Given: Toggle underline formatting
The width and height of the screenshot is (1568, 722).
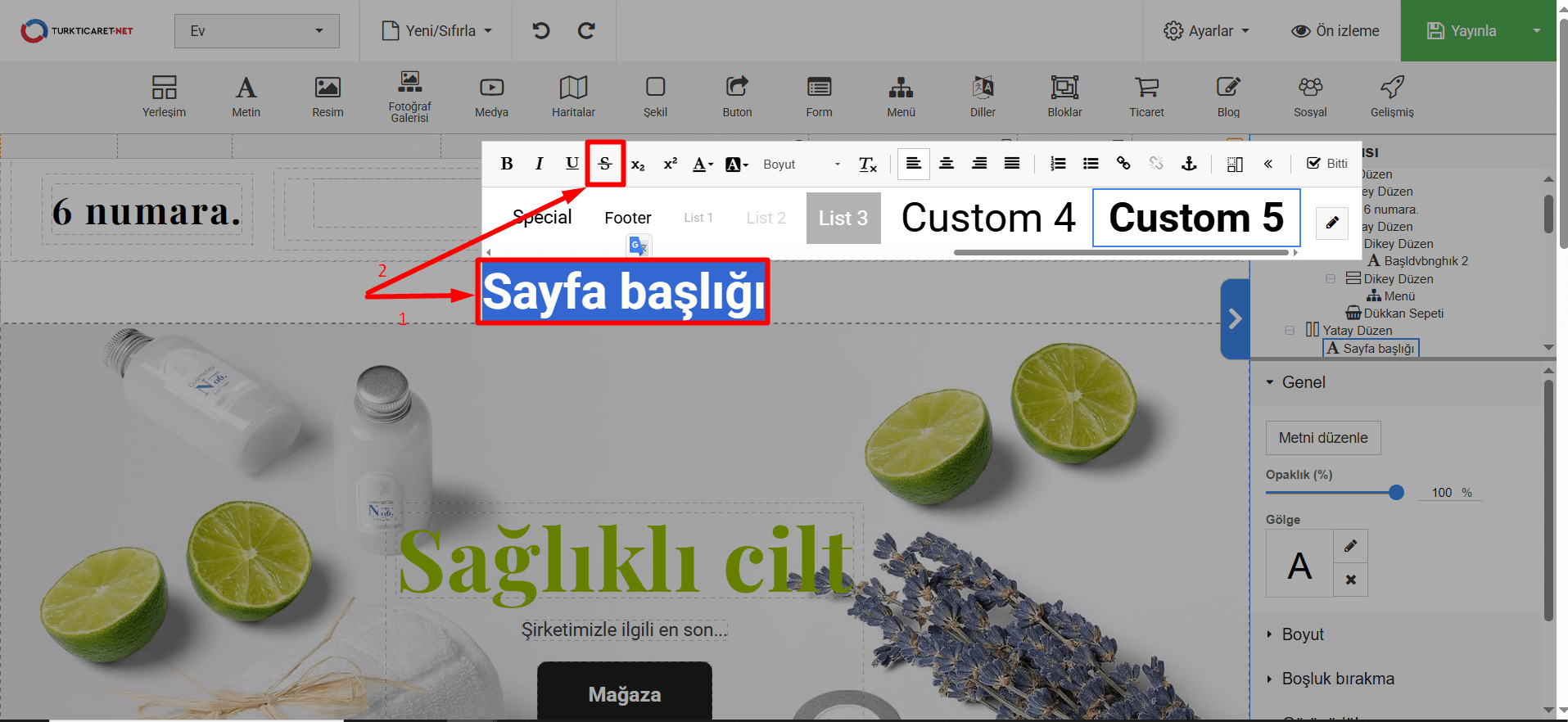Looking at the screenshot, I should point(572,164).
